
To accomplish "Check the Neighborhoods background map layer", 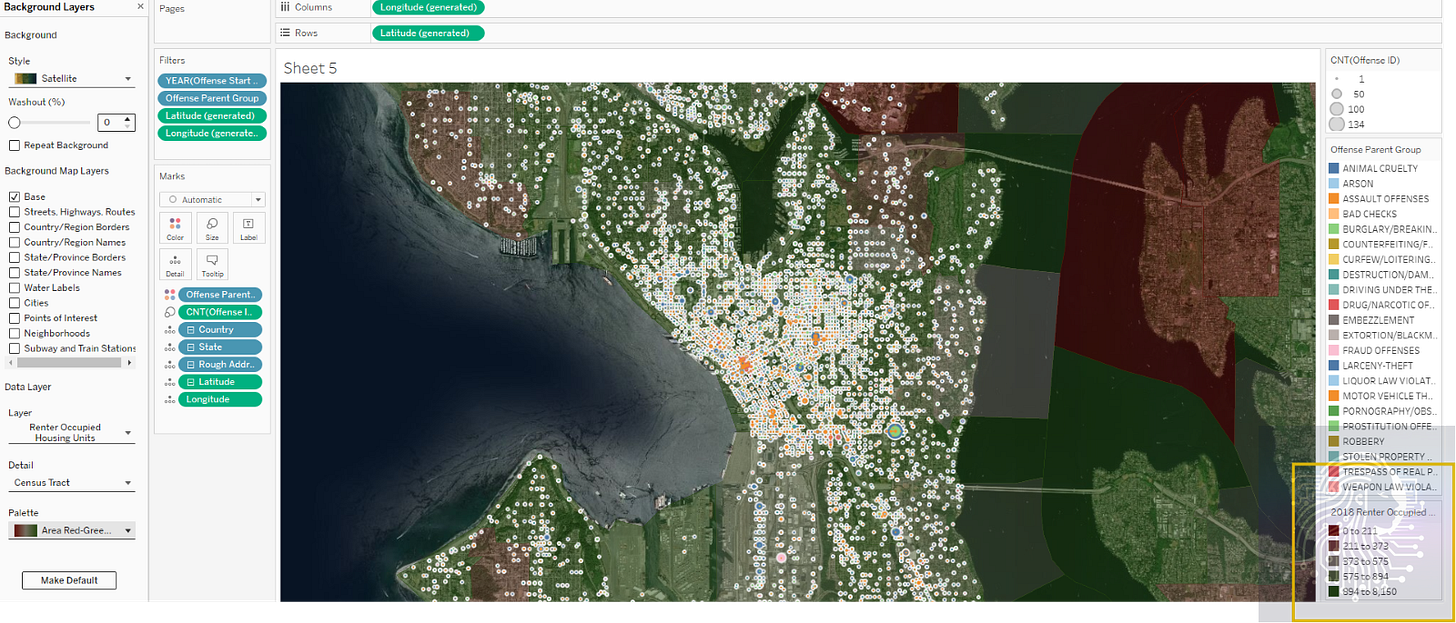I will pos(15,332).
